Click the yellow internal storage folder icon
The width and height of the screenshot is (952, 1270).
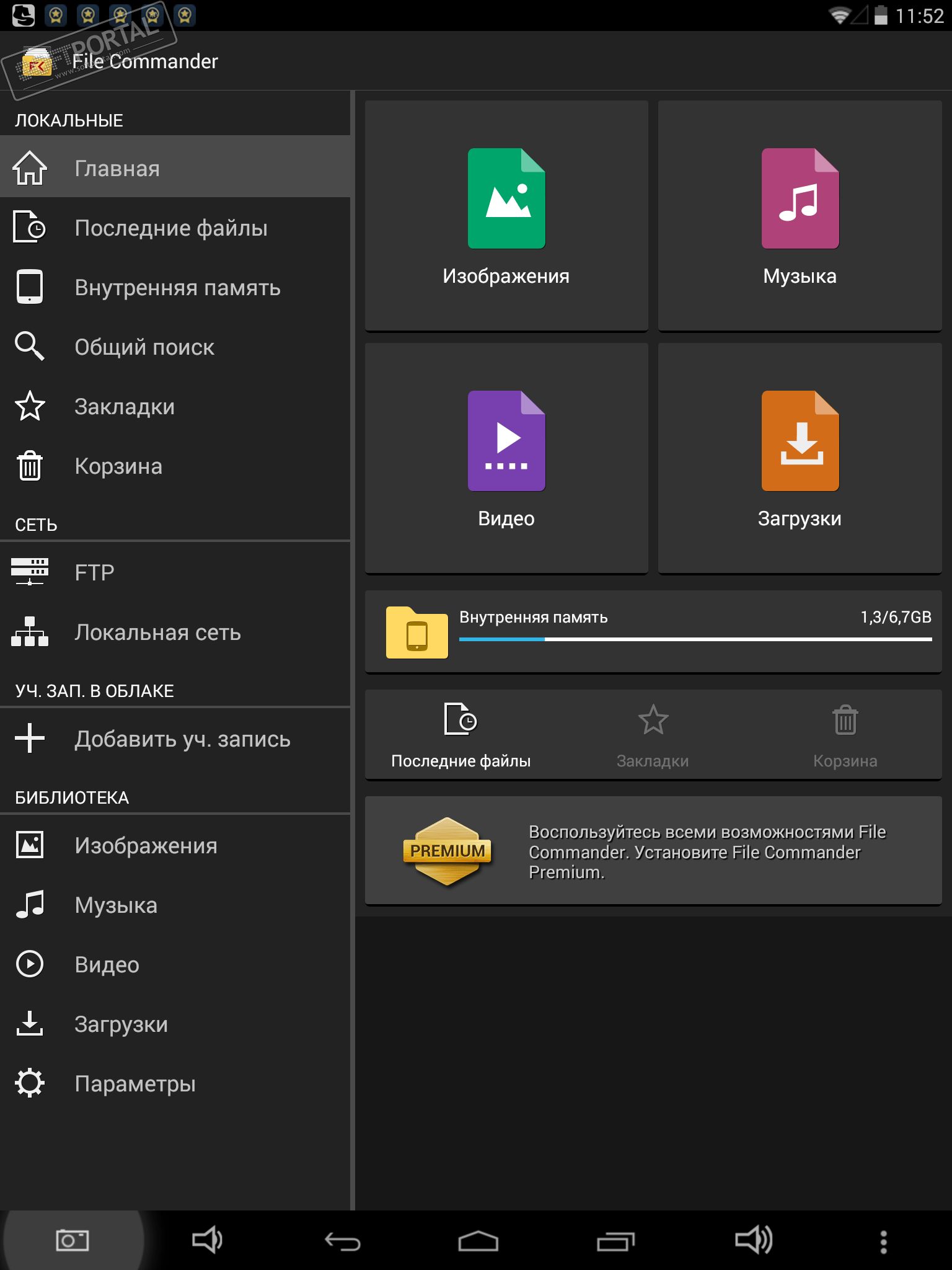click(416, 632)
